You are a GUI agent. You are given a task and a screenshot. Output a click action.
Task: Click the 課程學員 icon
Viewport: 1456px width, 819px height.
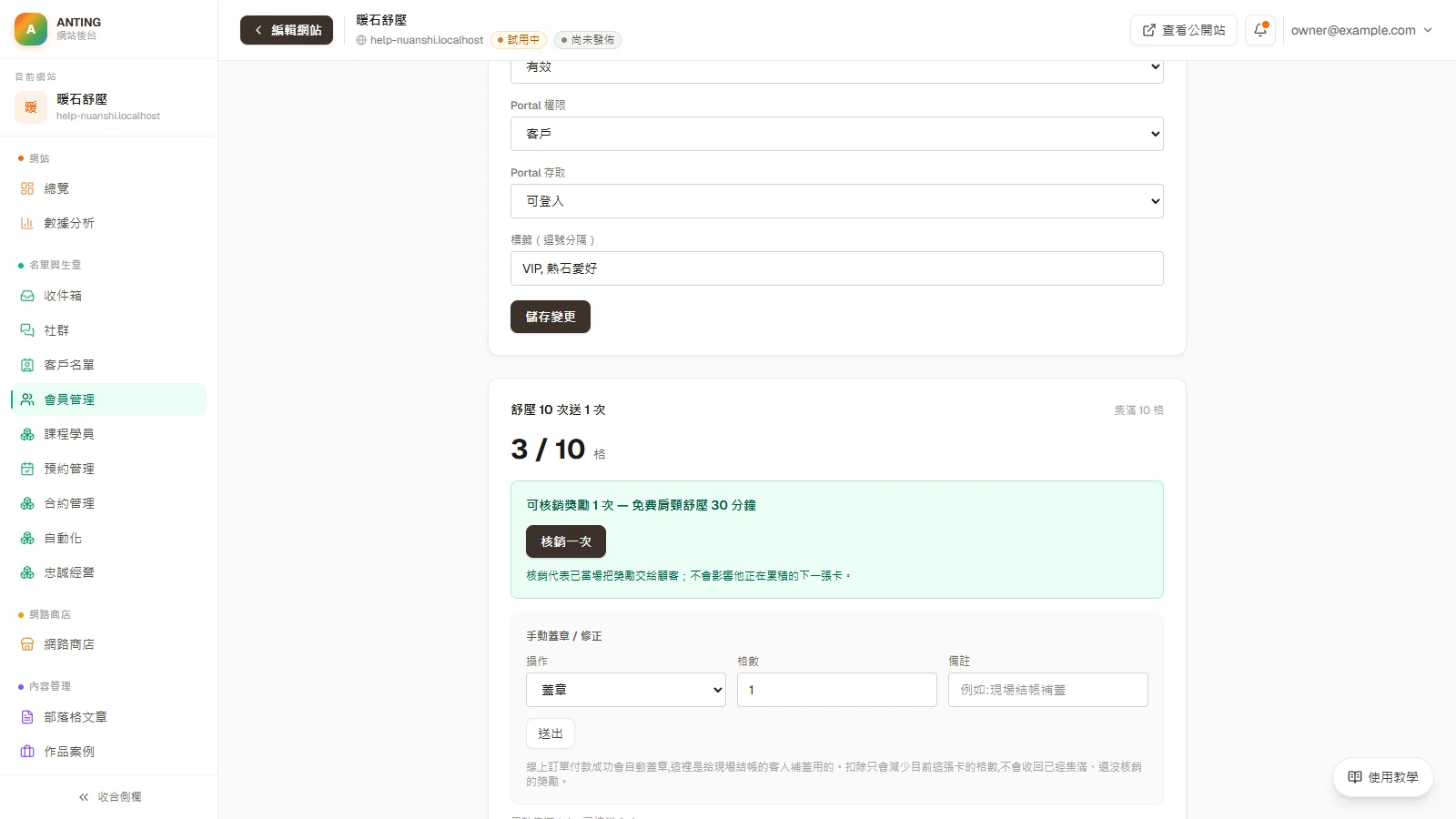pos(27,434)
